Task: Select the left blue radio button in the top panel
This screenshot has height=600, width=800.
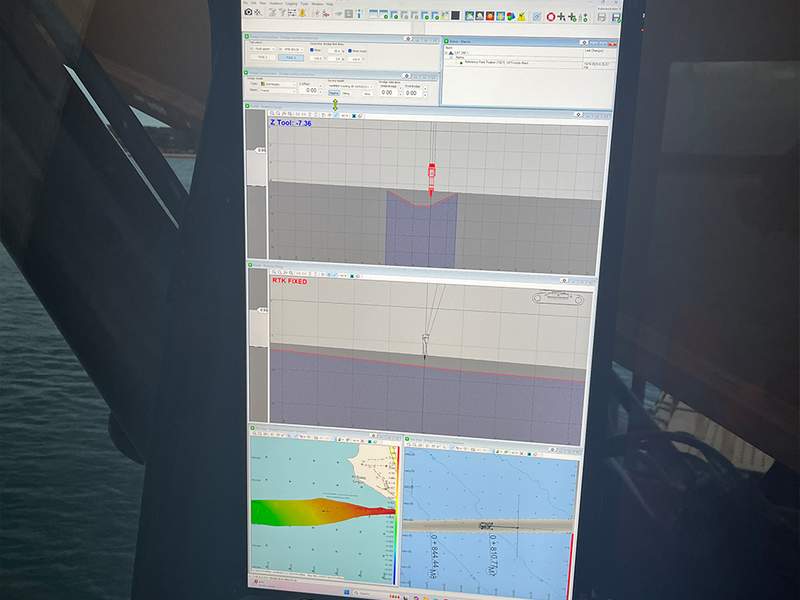Action: tap(311, 51)
